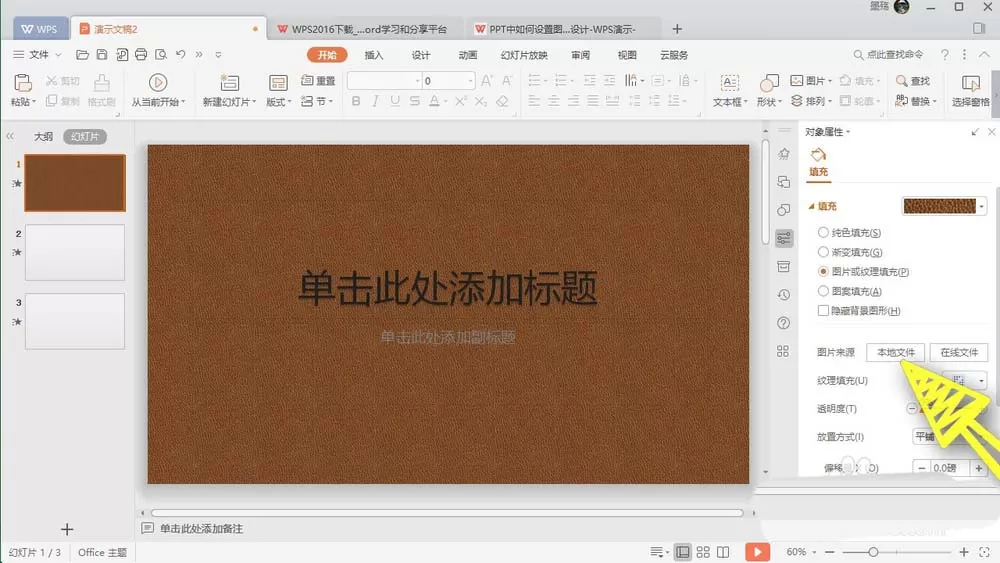The height and width of the screenshot is (563, 1000).
Task: Click the Find magnifier icon in ribbon
Action: coord(902,81)
